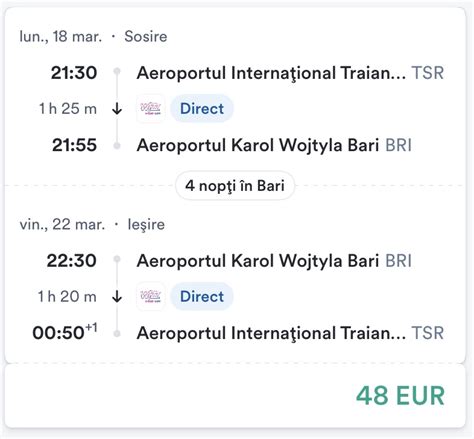
Task: Click the 00:50 +1 arrival time
Action: click(65, 332)
